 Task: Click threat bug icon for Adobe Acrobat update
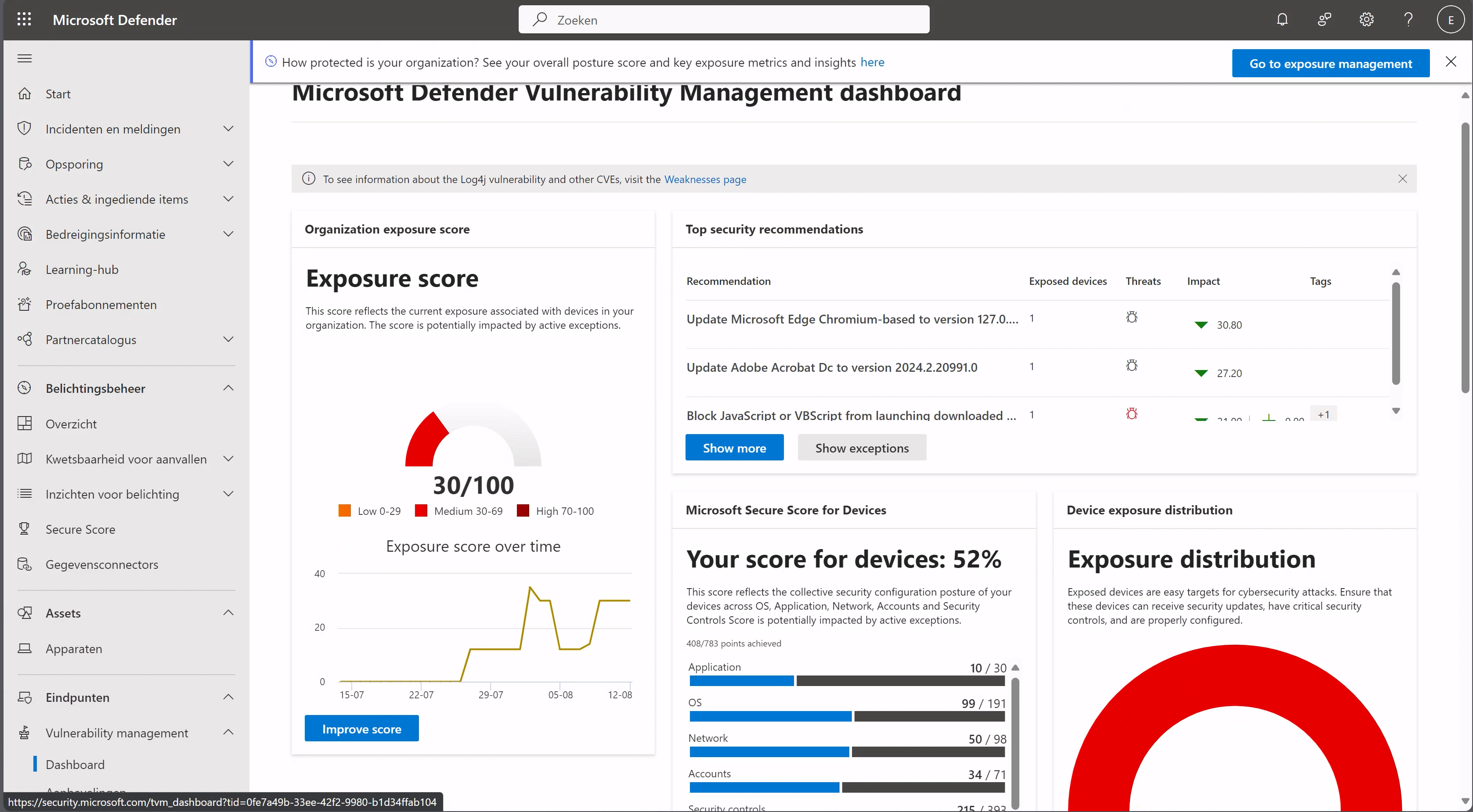1132,366
